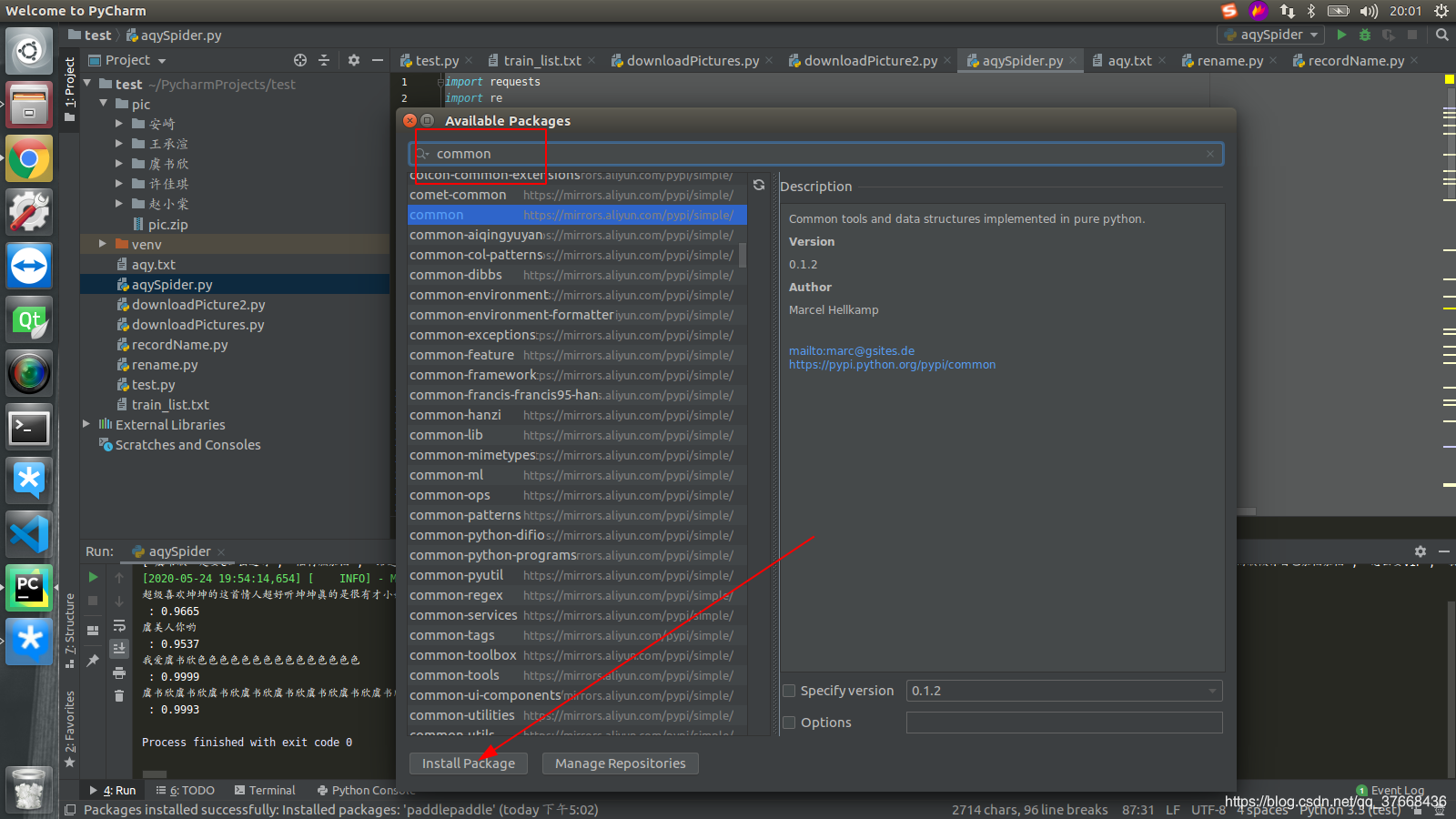Open Run panel settings gear
Screen dimensions: 1456x819
(x=1421, y=551)
